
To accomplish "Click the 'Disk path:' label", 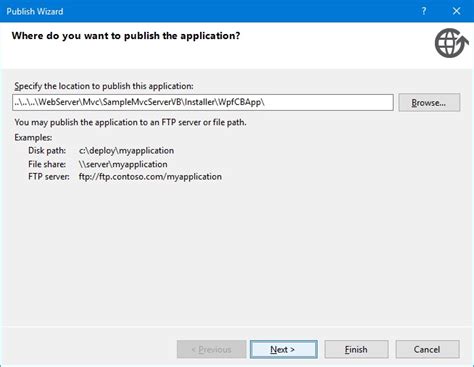I will click(x=47, y=151).
